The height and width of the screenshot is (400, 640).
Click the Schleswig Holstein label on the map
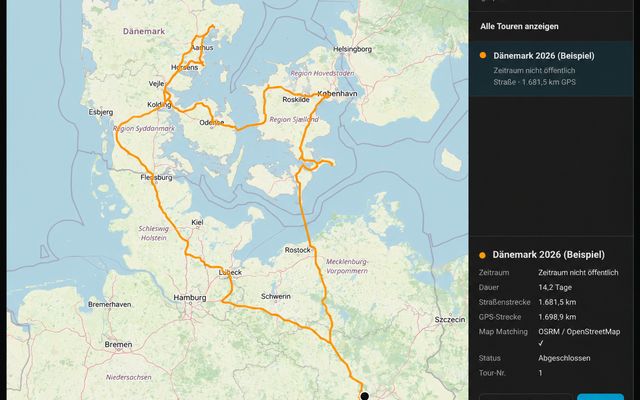click(153, 233)
